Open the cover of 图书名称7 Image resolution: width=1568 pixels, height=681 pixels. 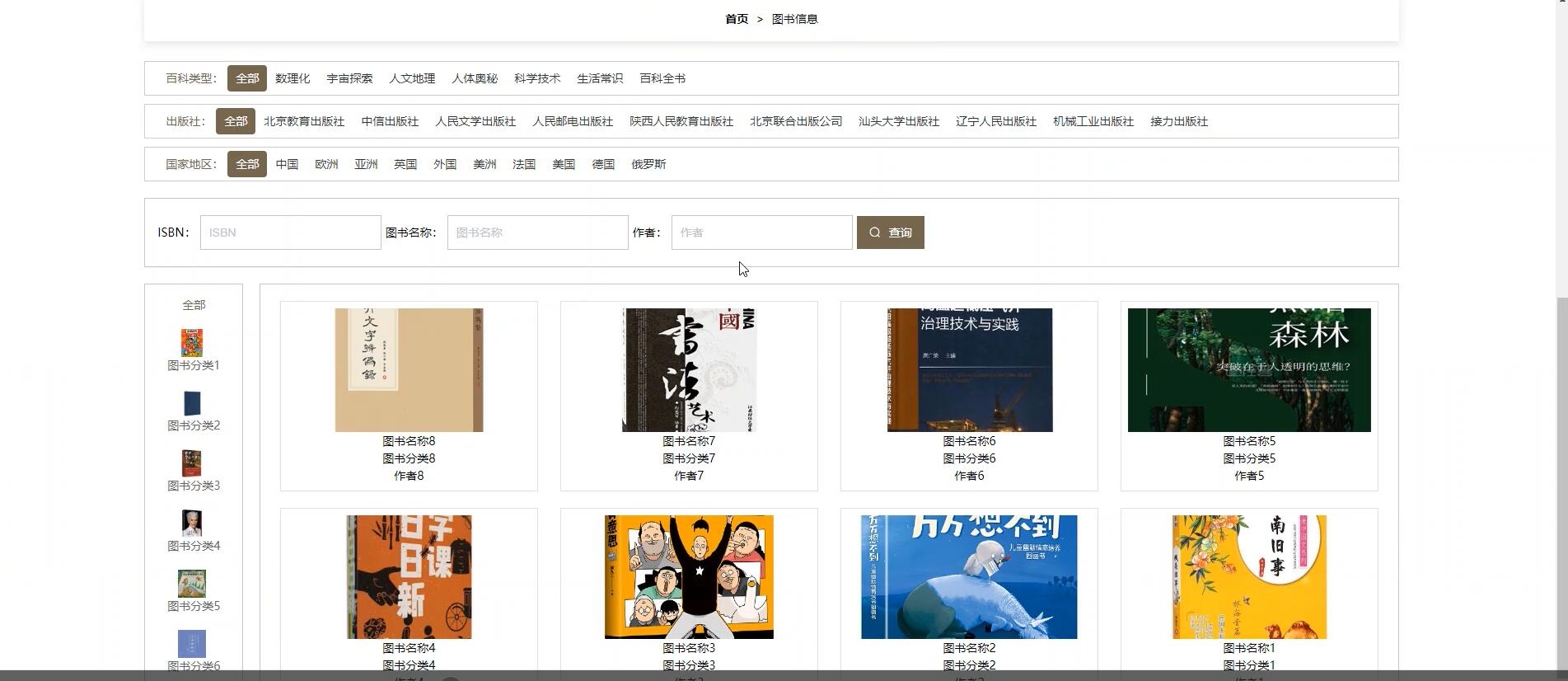pos(689,370)
